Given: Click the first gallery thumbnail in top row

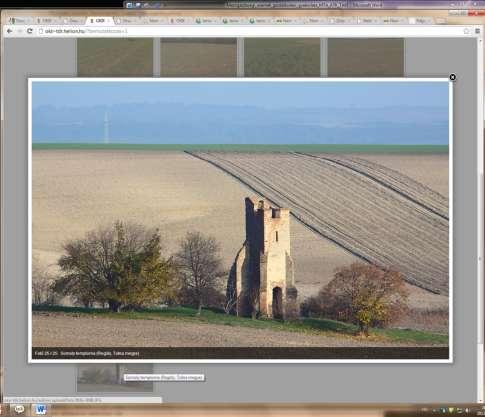Looking at the screenshot, I should (115, 57).
